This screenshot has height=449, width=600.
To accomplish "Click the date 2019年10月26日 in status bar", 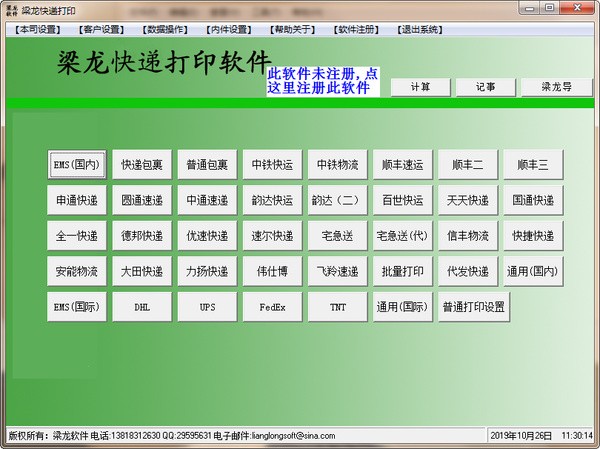I will [x=521, y=436].
